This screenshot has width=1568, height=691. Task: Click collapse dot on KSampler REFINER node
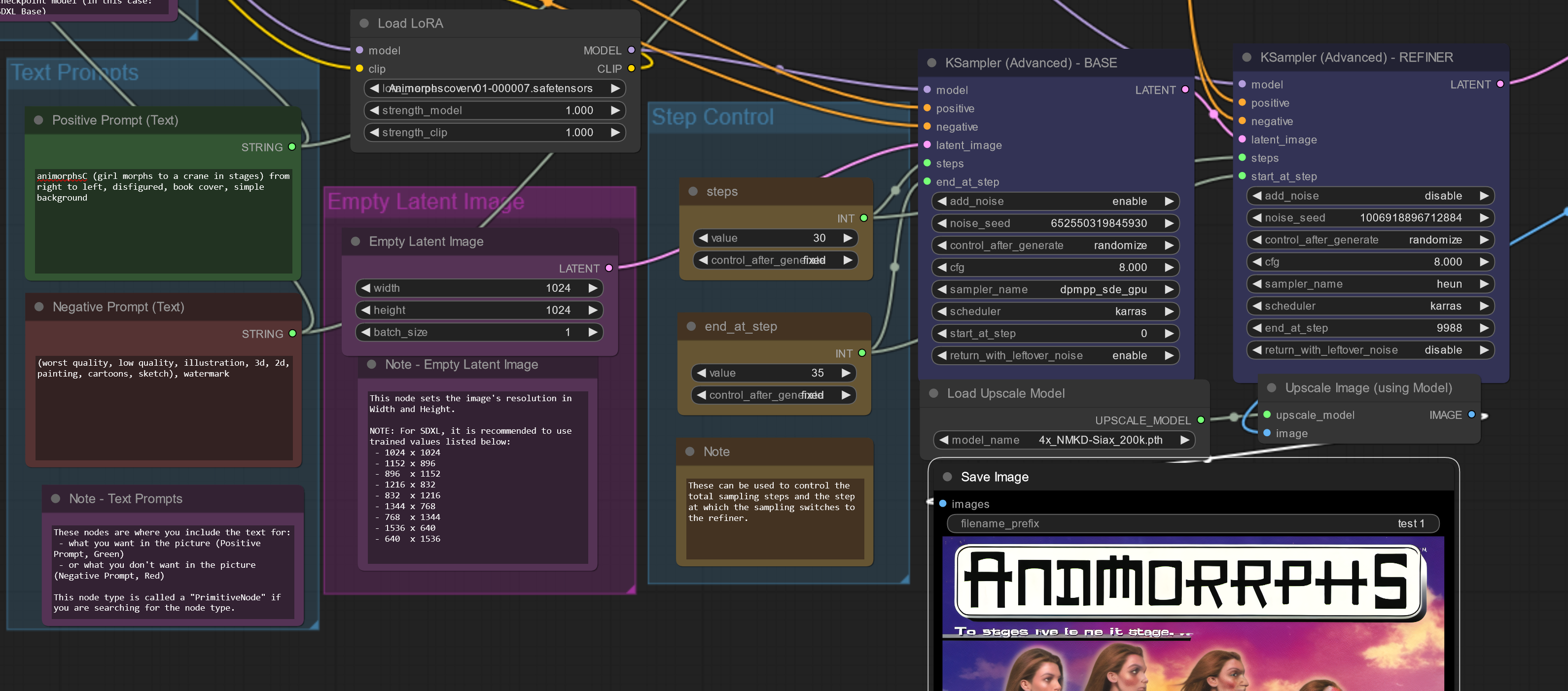pos(1247,57)
